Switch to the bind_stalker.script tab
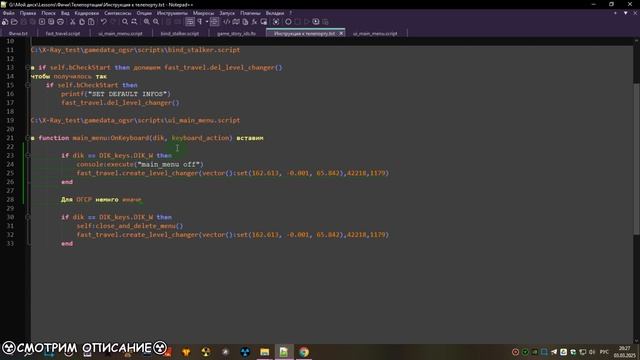The width and height of the screenshot is (640, 360). [180, 33]
